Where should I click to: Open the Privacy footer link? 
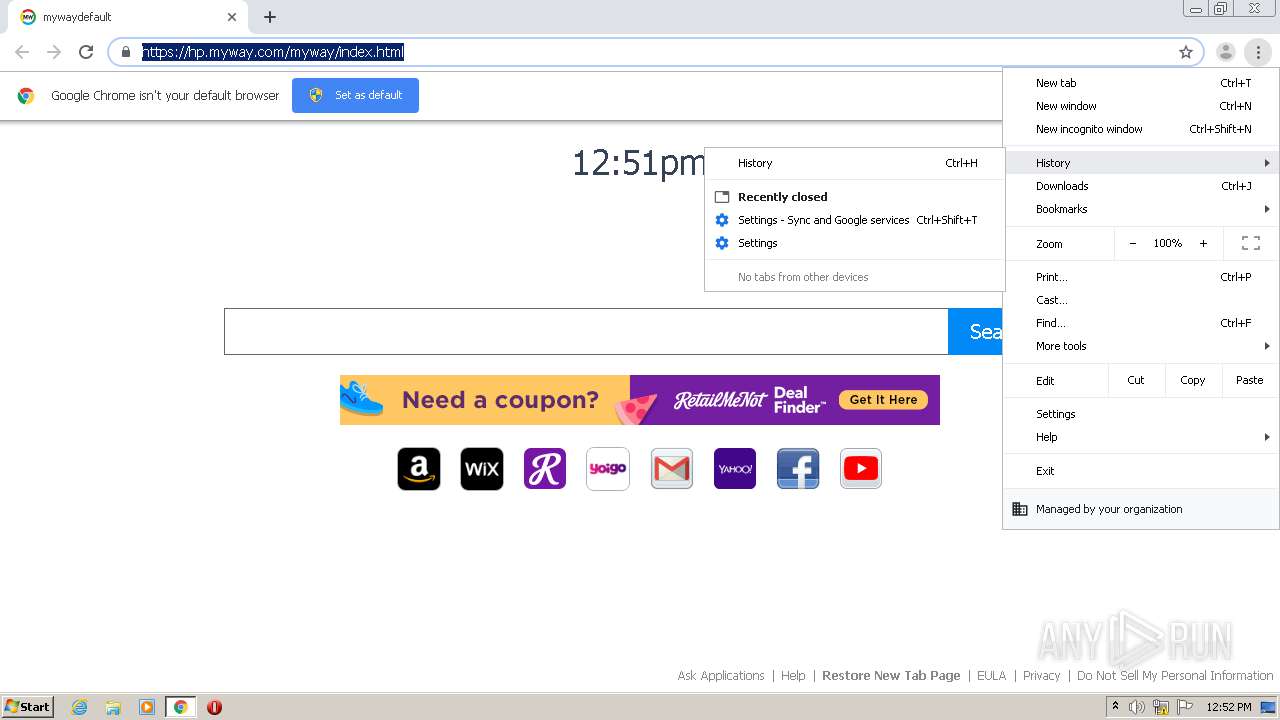click(1041, 676)
